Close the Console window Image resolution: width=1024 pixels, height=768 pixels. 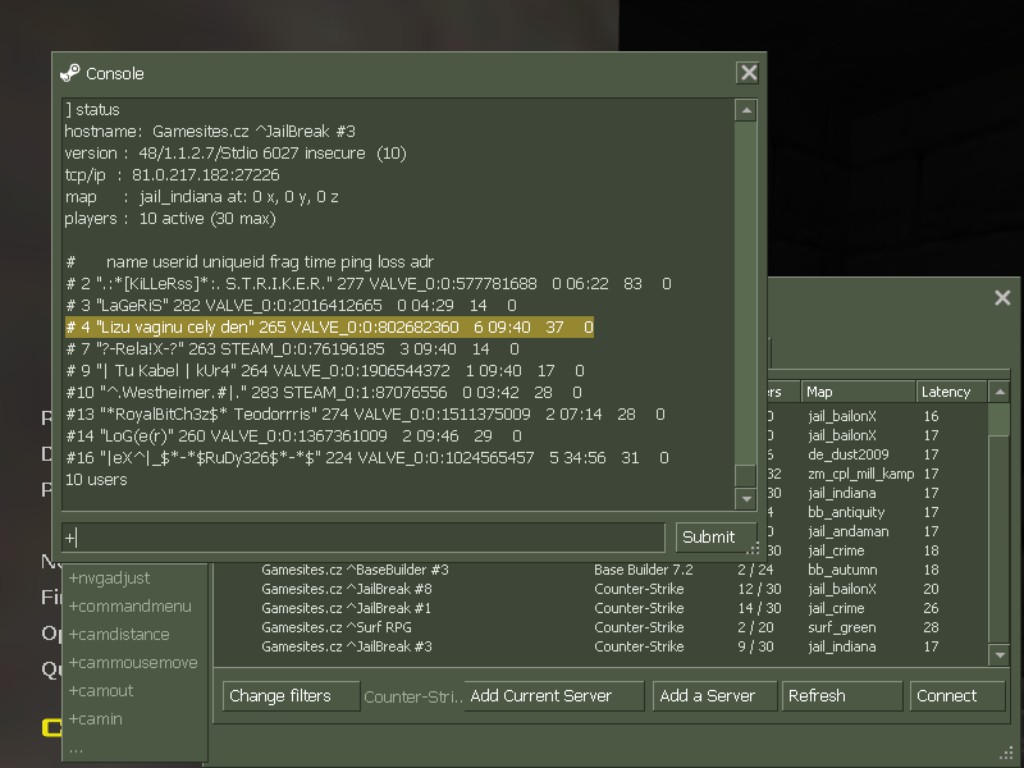pyautogui.click(x=748, y=72)
